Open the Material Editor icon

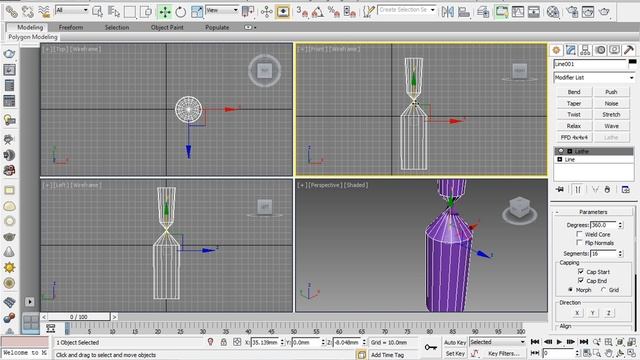tap(553, 12)
